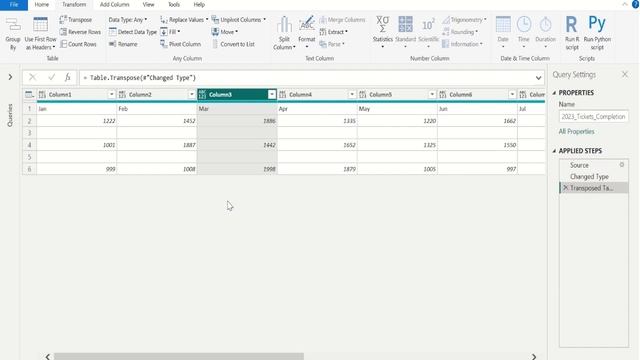Edit the query Name field

click(593, 117)
